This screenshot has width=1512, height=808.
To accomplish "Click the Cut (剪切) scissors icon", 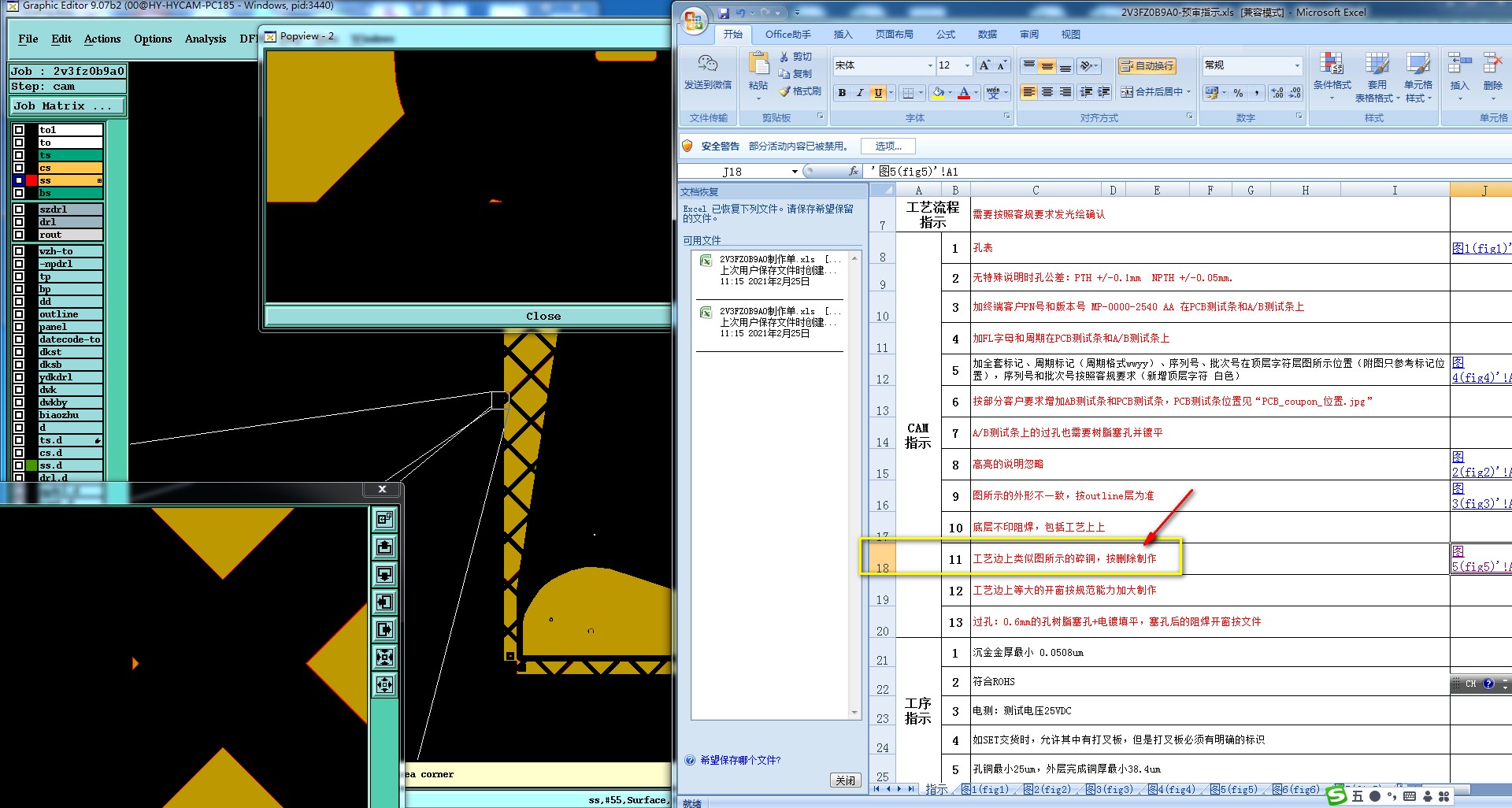I will 784,57.
